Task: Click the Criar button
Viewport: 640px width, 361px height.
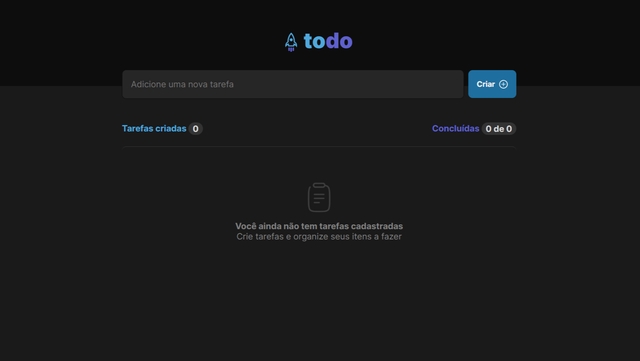Action: 492,84
